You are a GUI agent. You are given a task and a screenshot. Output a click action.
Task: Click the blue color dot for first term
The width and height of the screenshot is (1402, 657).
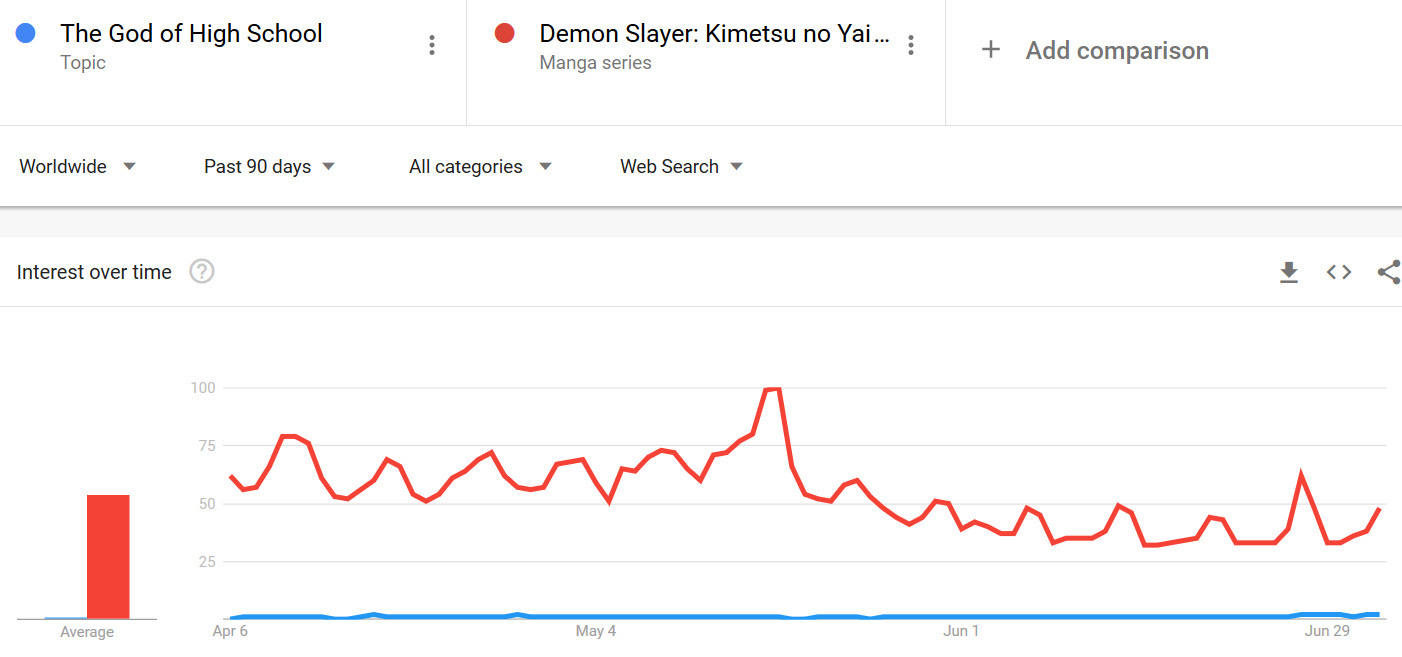26,33
